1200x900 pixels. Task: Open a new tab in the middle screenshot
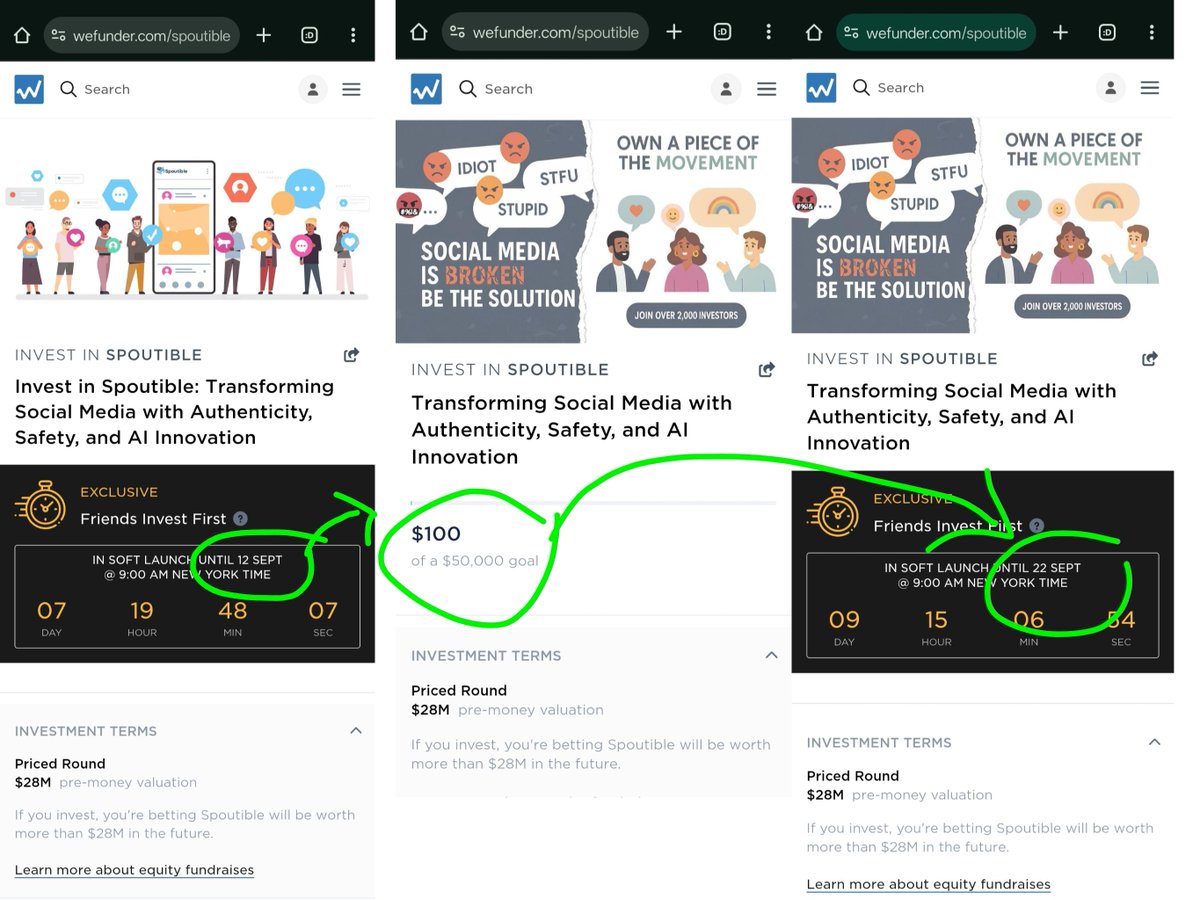pyautogui.click(x=674, y=32)
